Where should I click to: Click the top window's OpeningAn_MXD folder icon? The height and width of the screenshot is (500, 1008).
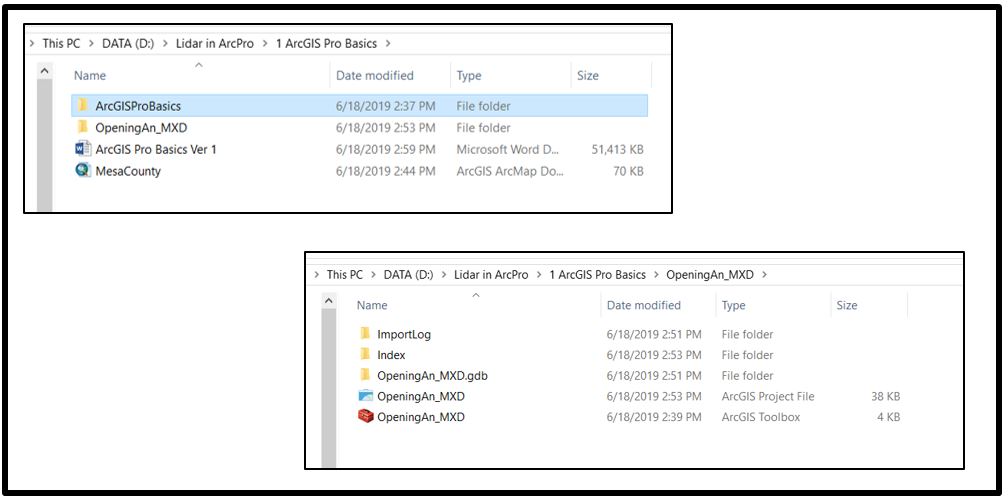tap(82, 127)
